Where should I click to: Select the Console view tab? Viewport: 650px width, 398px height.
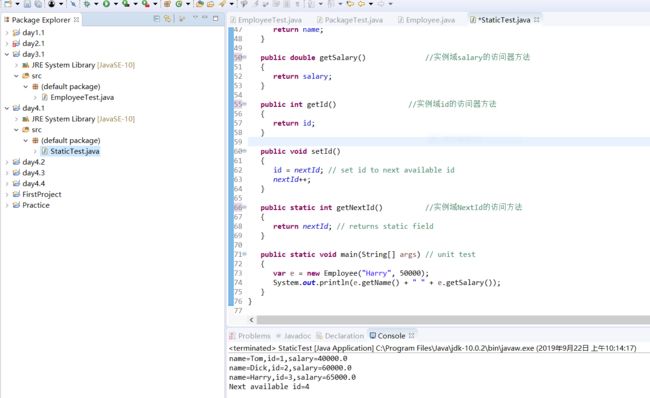[388, 335]
